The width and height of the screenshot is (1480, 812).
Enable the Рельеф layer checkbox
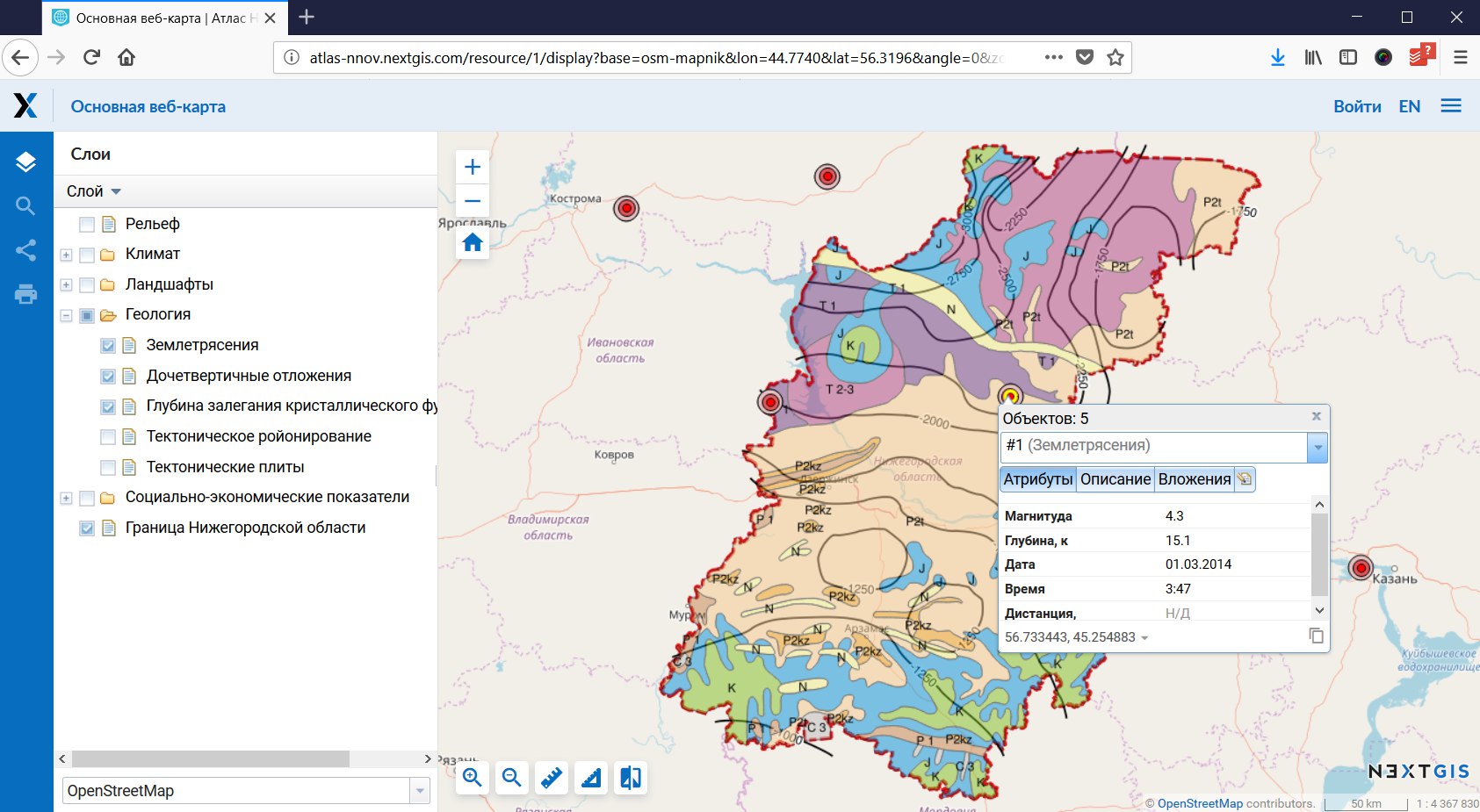[87, 224]
